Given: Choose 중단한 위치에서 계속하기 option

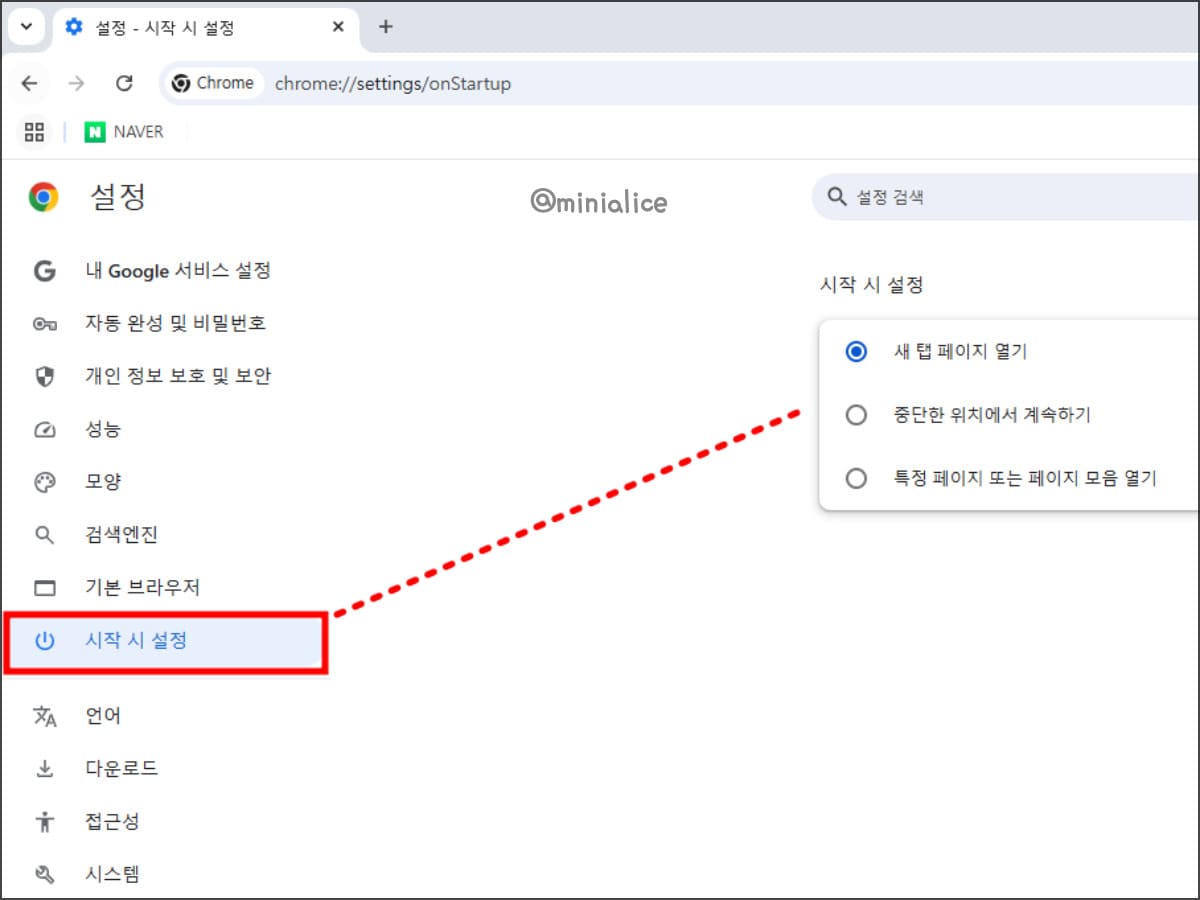Looking at the screenshot, I should pos(856,414).
